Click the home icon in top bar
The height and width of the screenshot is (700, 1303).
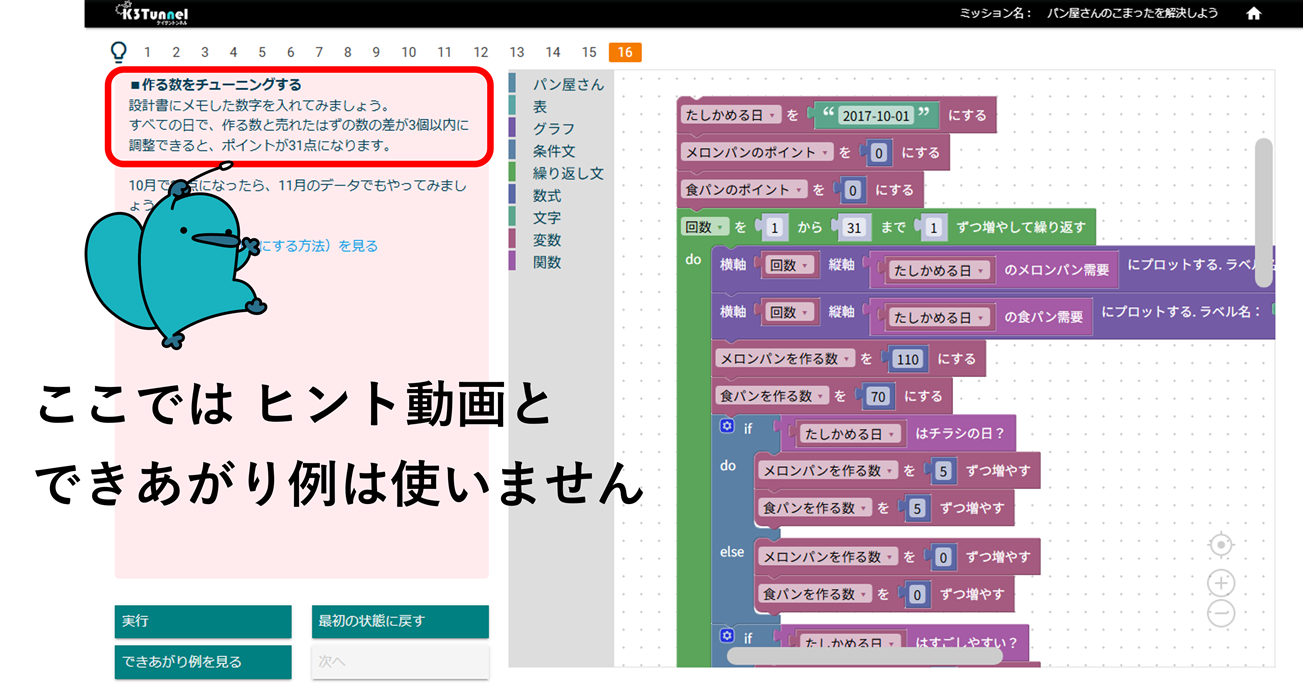(x=1253, y=14)
